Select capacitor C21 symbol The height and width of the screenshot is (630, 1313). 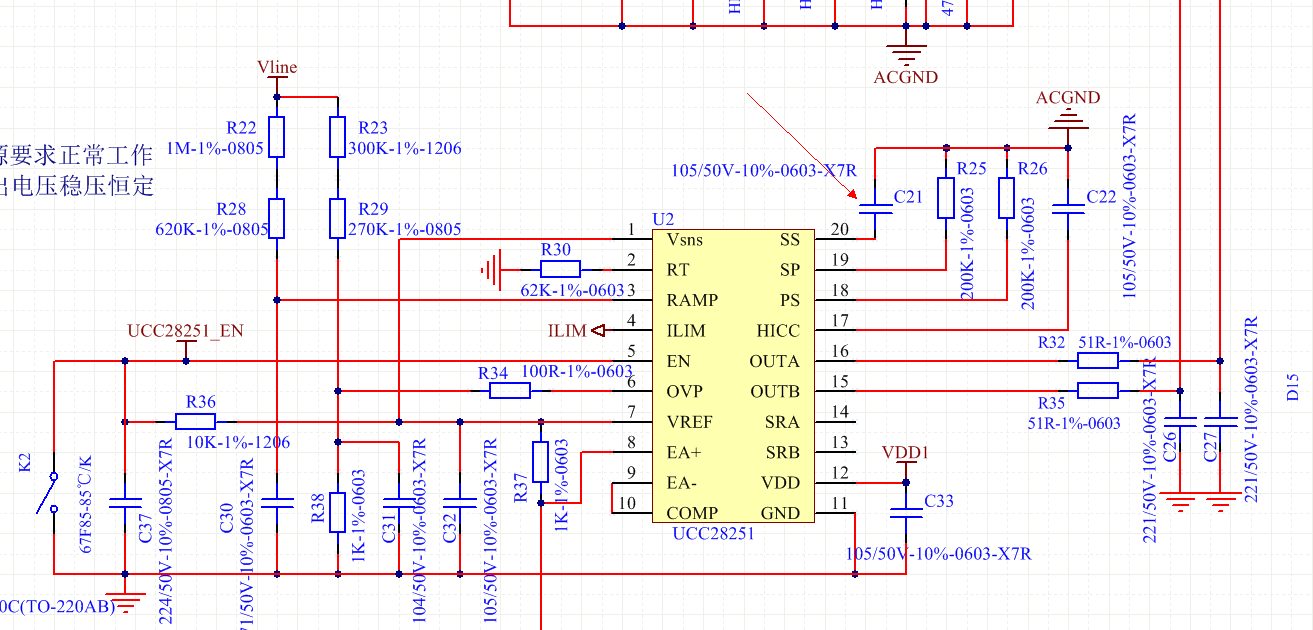876,208
